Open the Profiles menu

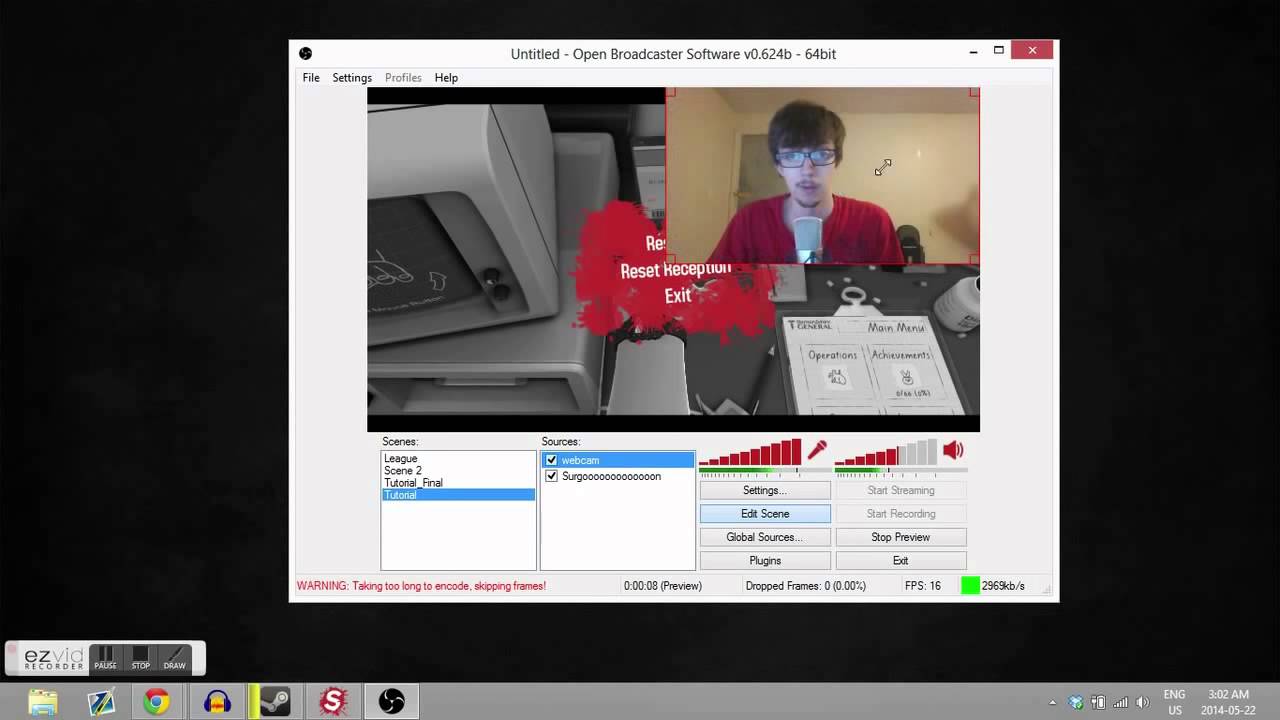point(403,77)
